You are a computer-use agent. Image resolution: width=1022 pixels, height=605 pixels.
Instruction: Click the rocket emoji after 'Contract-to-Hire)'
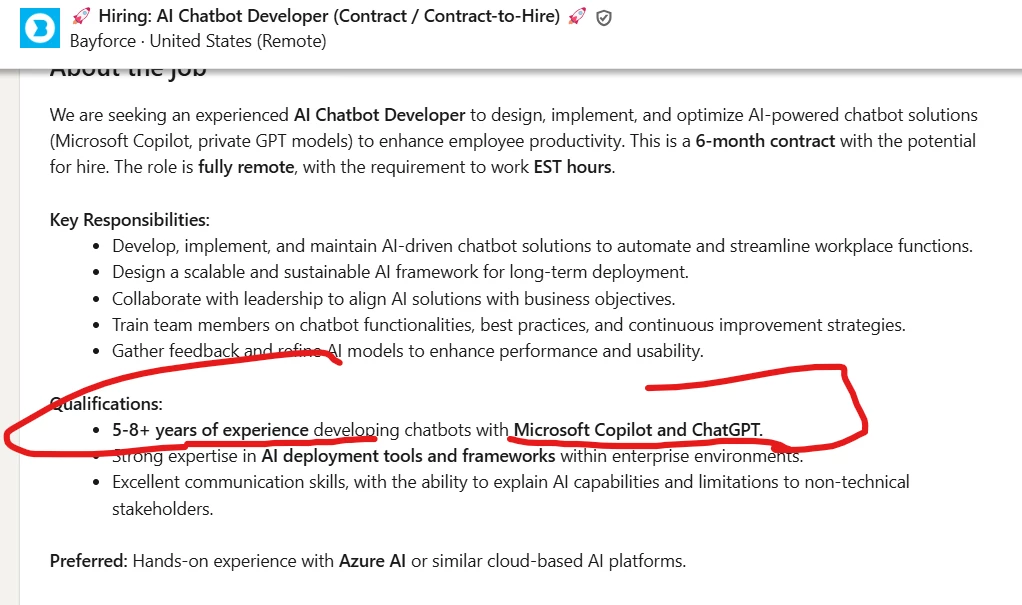tap(577, 16)
